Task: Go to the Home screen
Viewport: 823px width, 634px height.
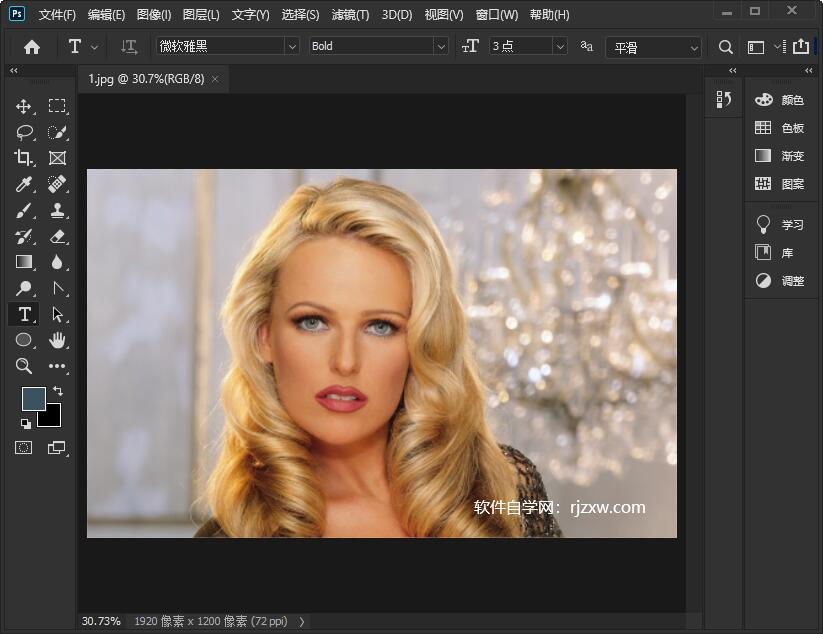Action: point(32,47)
